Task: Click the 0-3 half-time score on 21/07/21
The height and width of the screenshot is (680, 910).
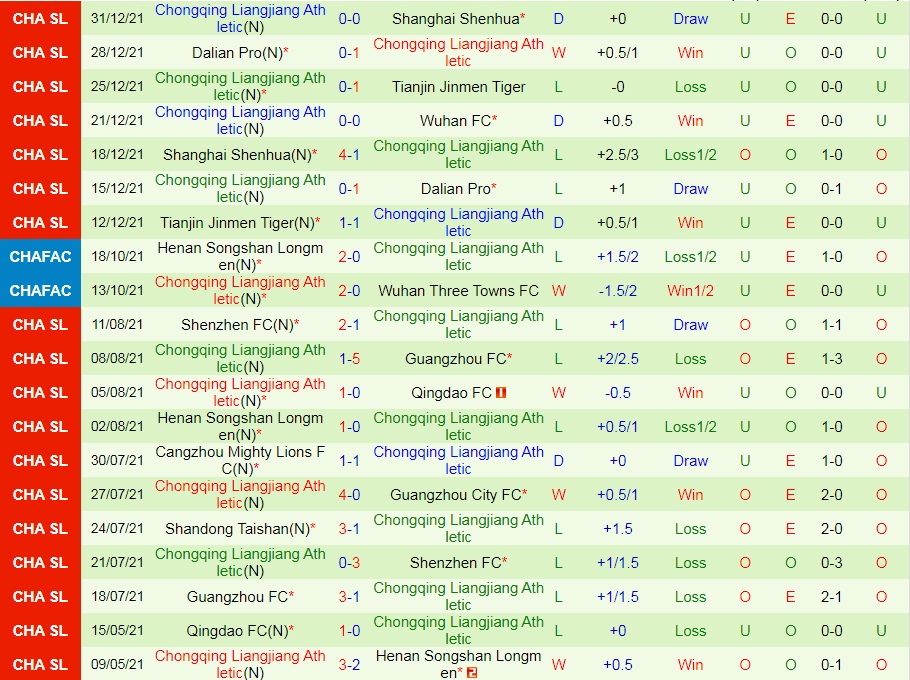Action: pos(832,563)
